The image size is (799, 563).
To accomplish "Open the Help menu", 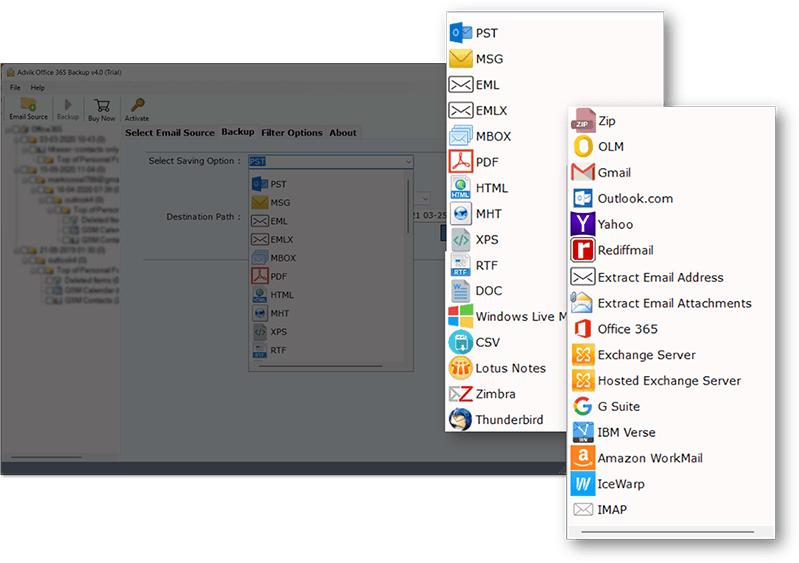I will click(38, 87).
